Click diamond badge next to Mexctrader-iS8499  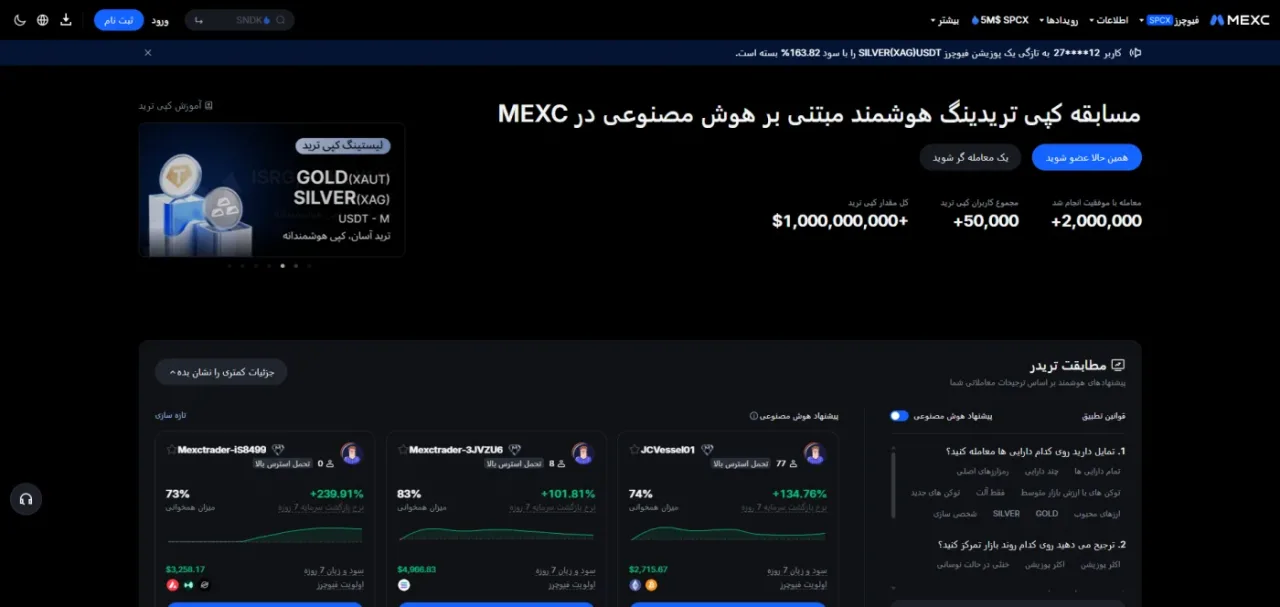point(279,450)
